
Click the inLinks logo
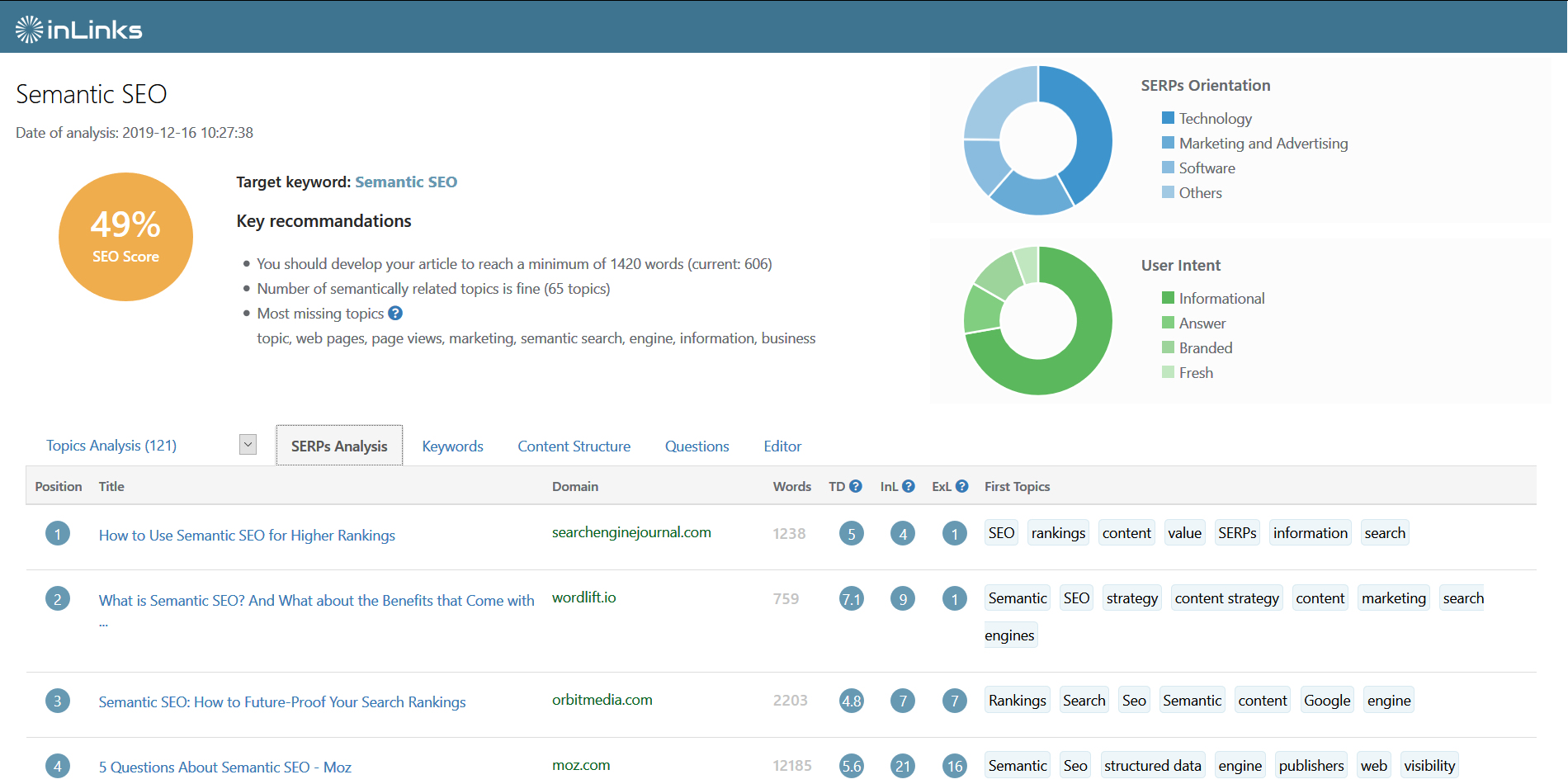point(78,30)
